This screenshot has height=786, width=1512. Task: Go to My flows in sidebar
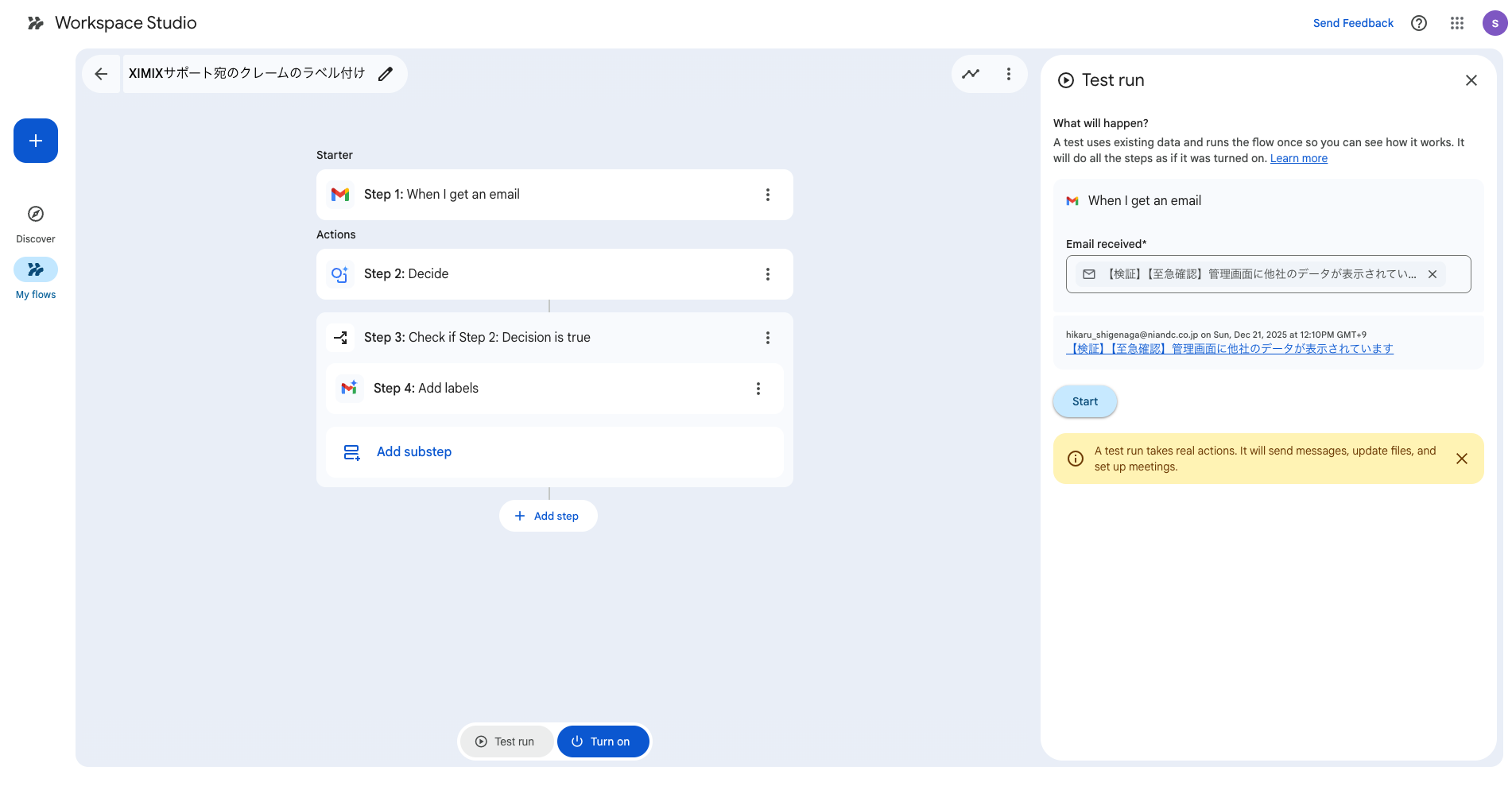coord(36,270)
